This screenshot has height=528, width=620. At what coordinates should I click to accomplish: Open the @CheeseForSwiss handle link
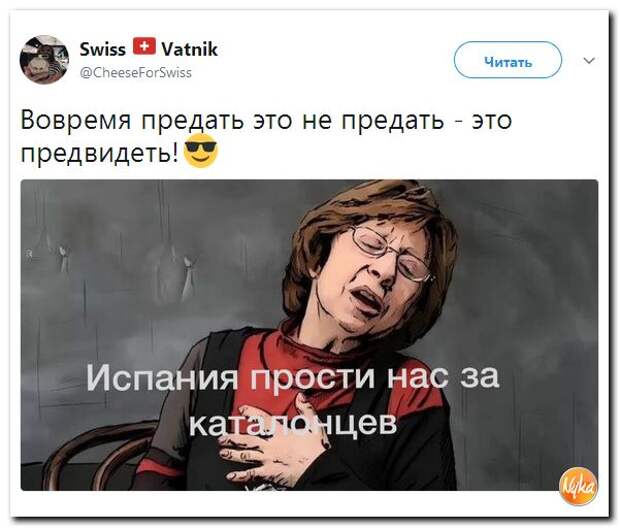[136, 73]
